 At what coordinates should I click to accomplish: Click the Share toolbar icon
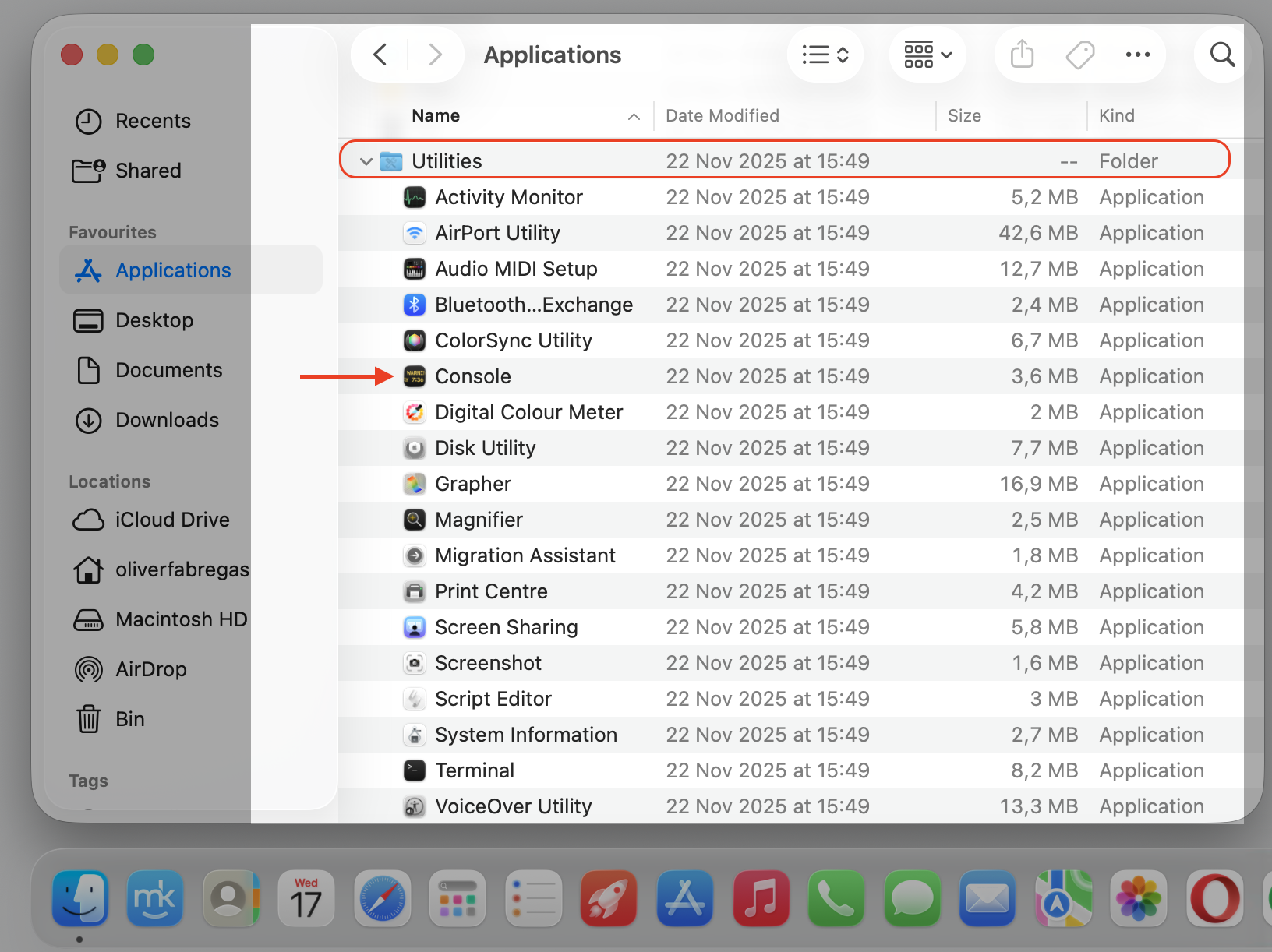1022,55
